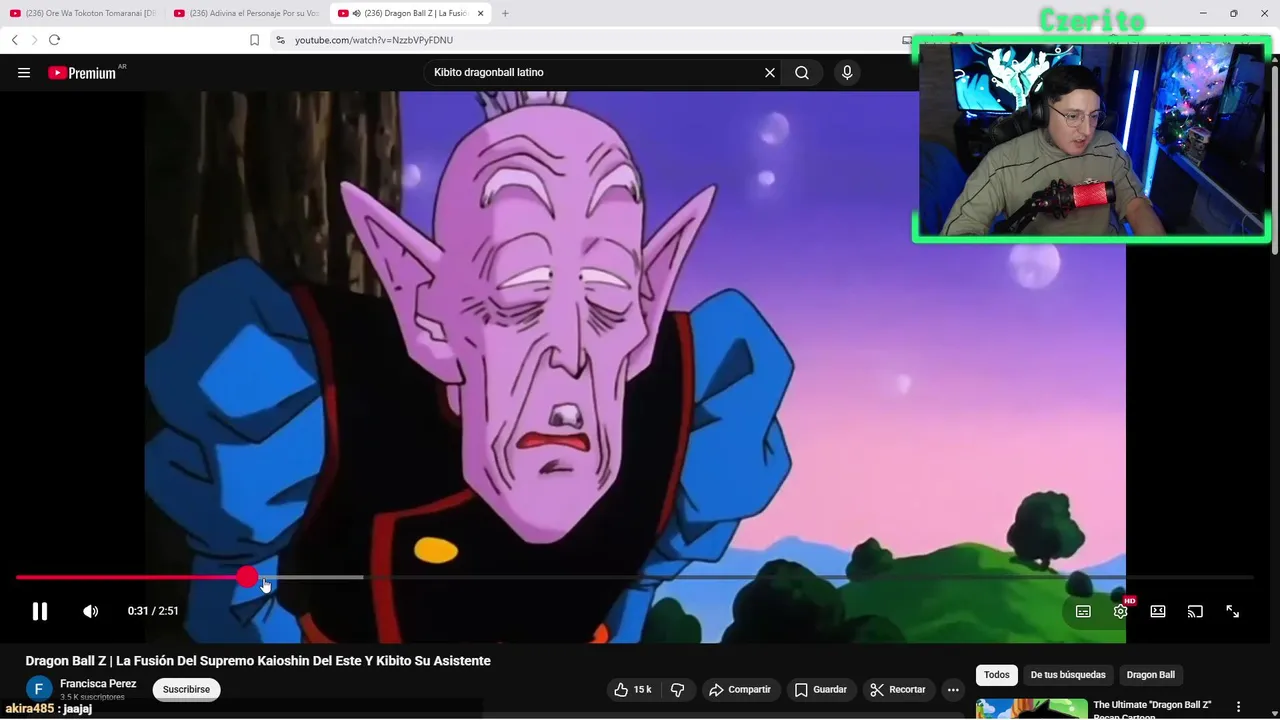
Task: Click the search magnifier button
Action: [802, 73]
